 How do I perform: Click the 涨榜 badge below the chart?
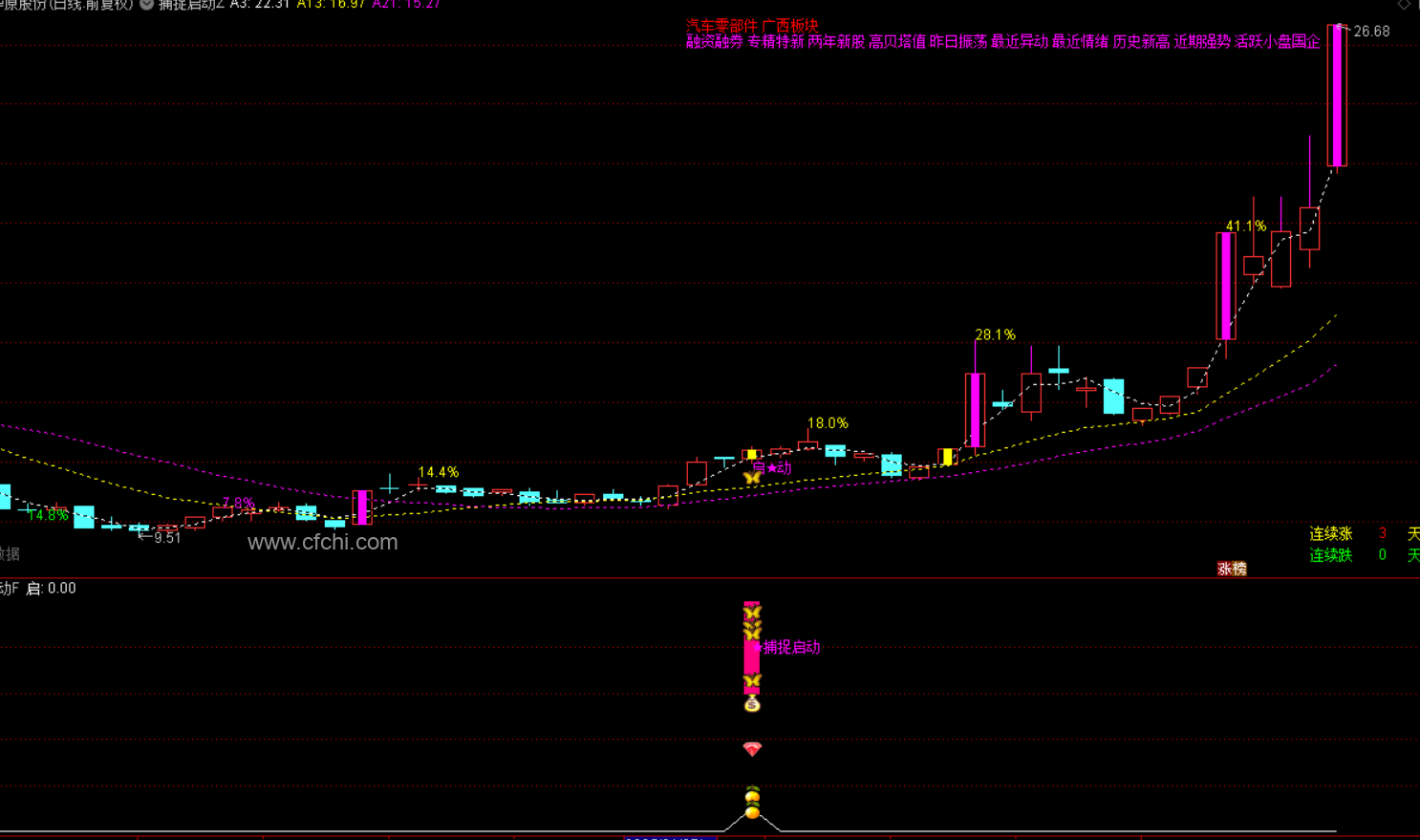[x=1232, y=569]
